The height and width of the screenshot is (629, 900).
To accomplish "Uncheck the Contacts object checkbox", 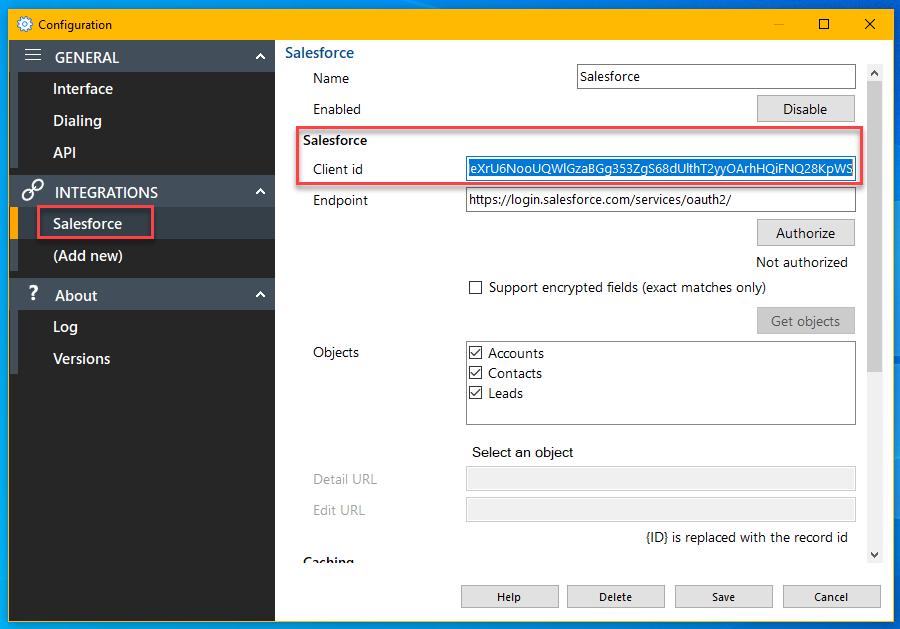I will (x=476, y=373).
